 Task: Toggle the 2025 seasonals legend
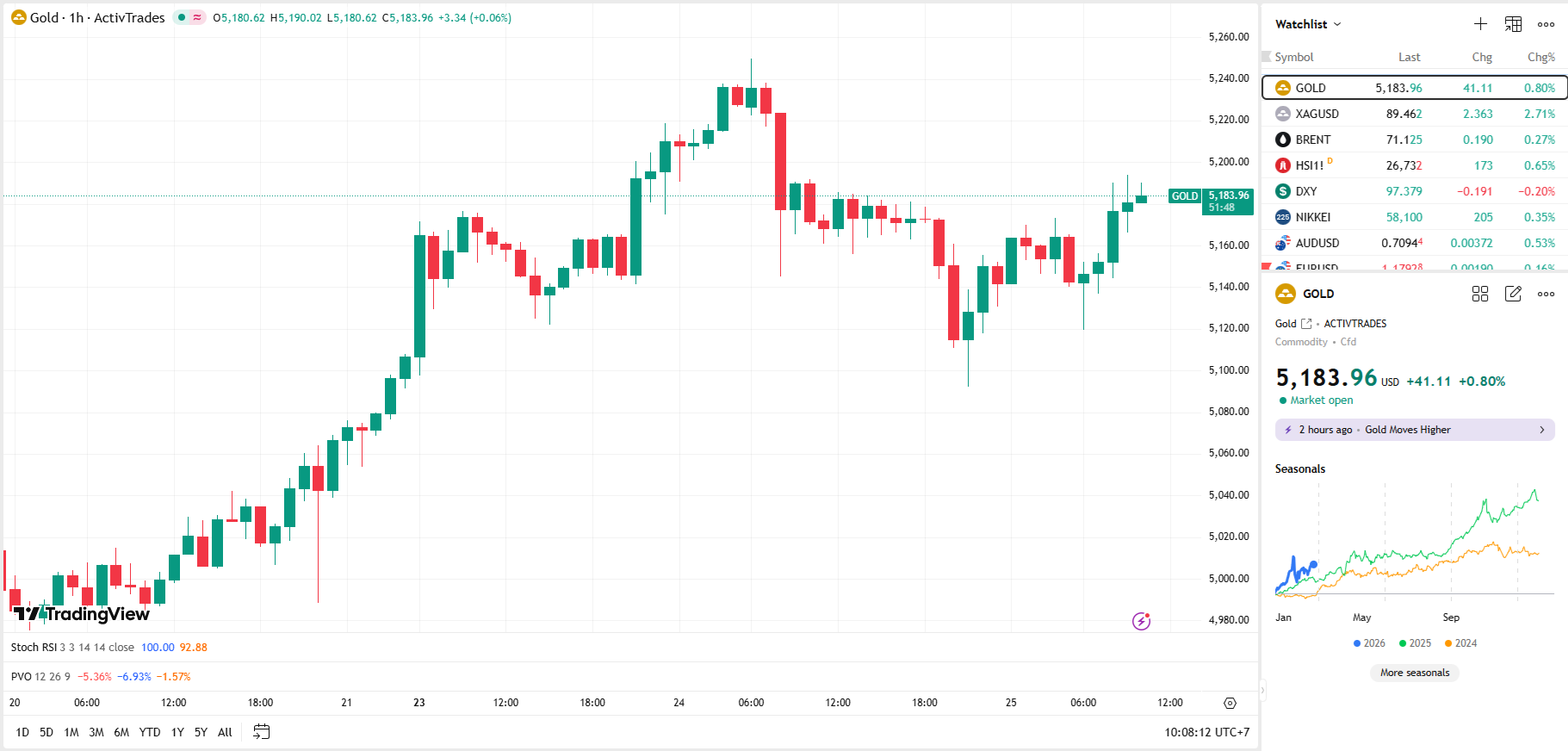pyautogui.click(x=1415, y=643)
